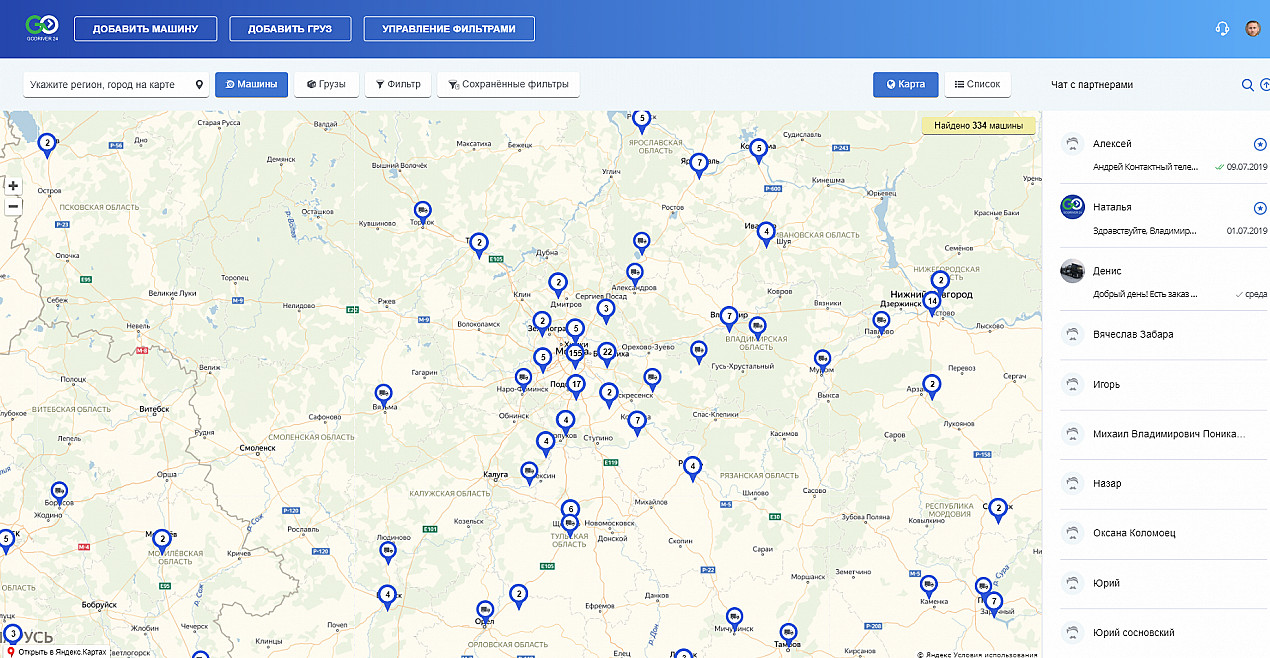
Task: Zoom out the map with minus button
Action: coord(13,206)
